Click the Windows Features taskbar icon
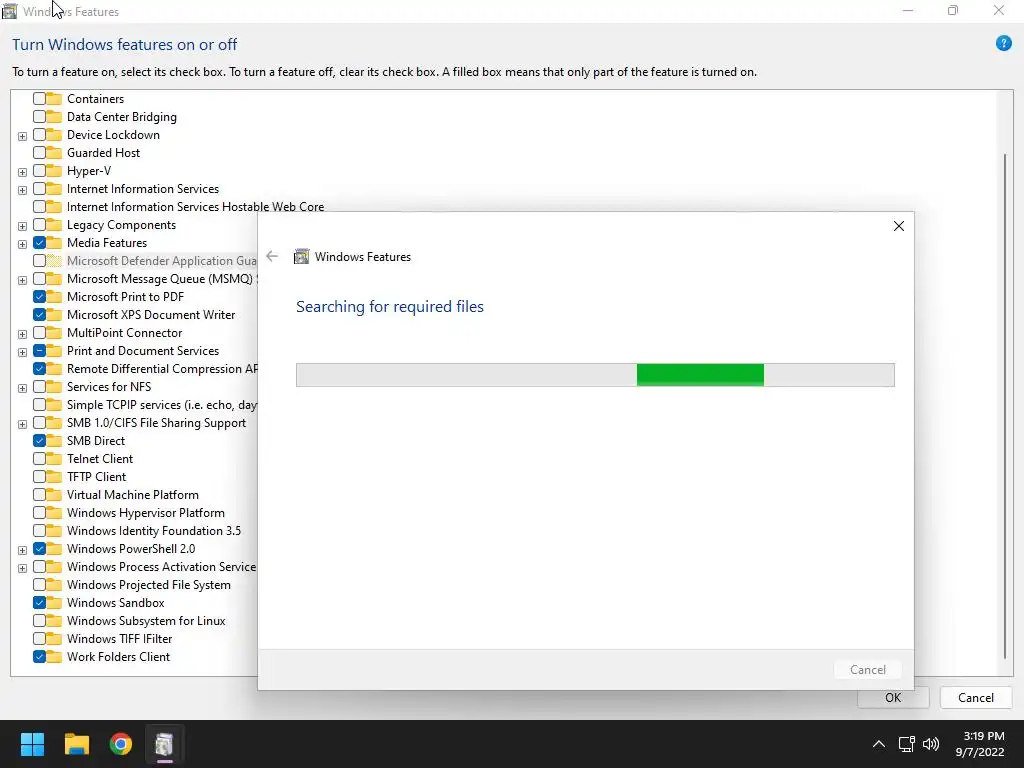 [x=165, y=744]
